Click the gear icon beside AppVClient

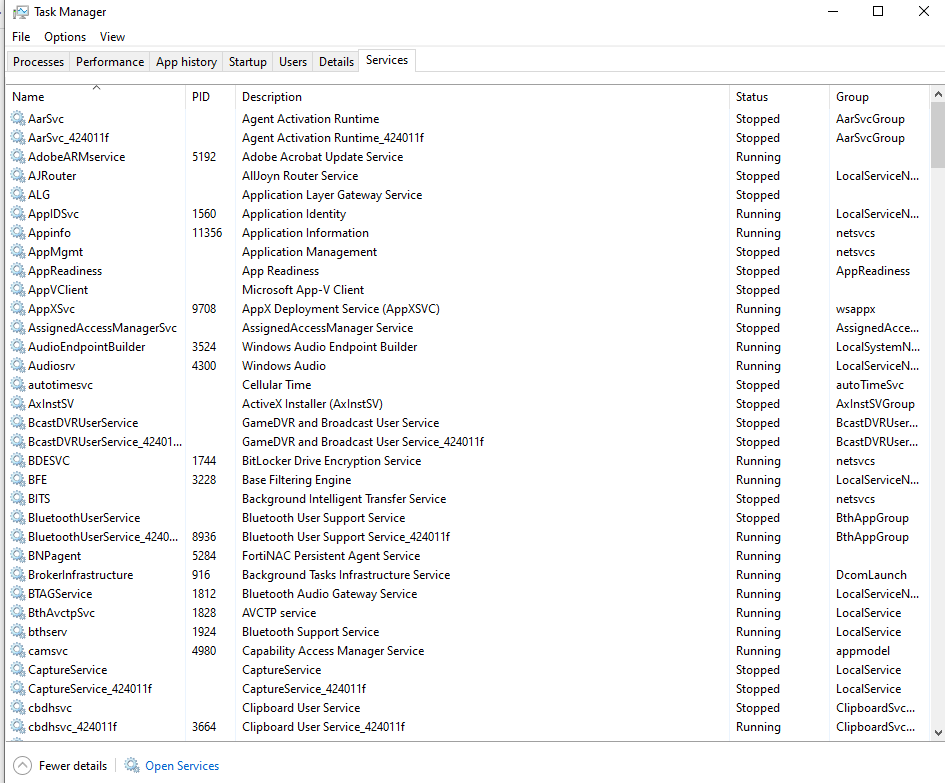pyautogui.click(x=18, y=289)
